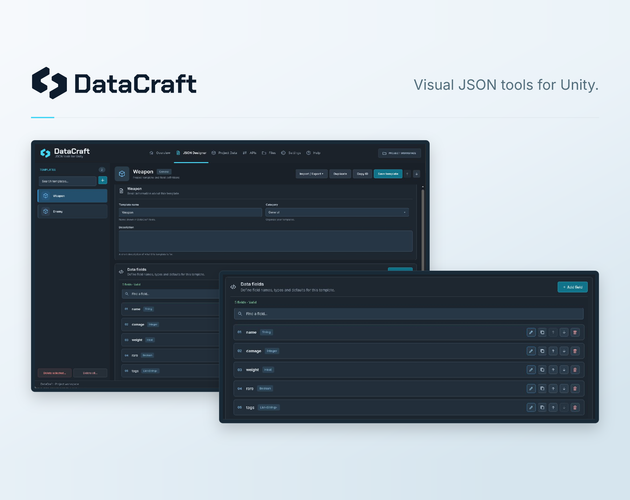Delete the tags field
This screenshot has height=500, width=630.
575,407
